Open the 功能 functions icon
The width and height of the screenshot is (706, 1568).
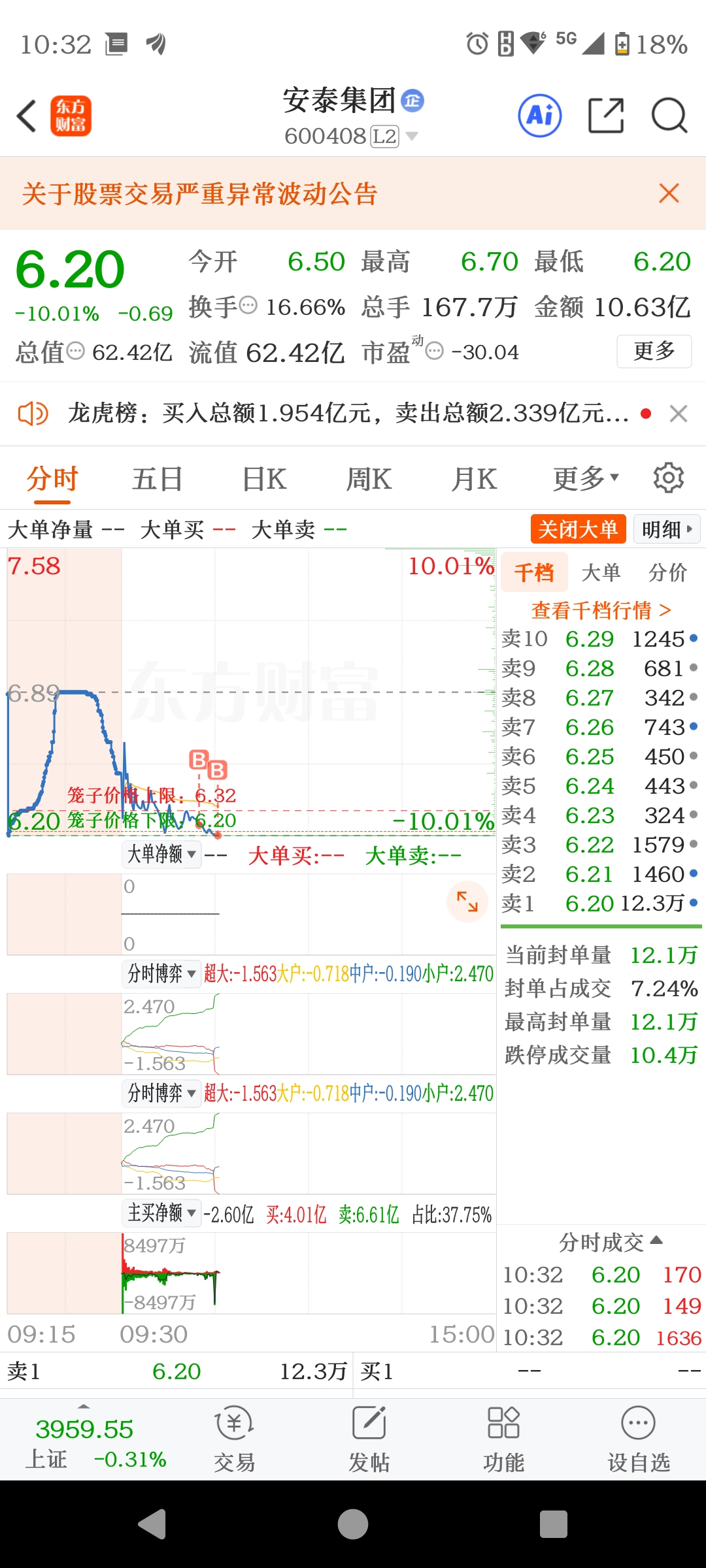point(504,1440)
